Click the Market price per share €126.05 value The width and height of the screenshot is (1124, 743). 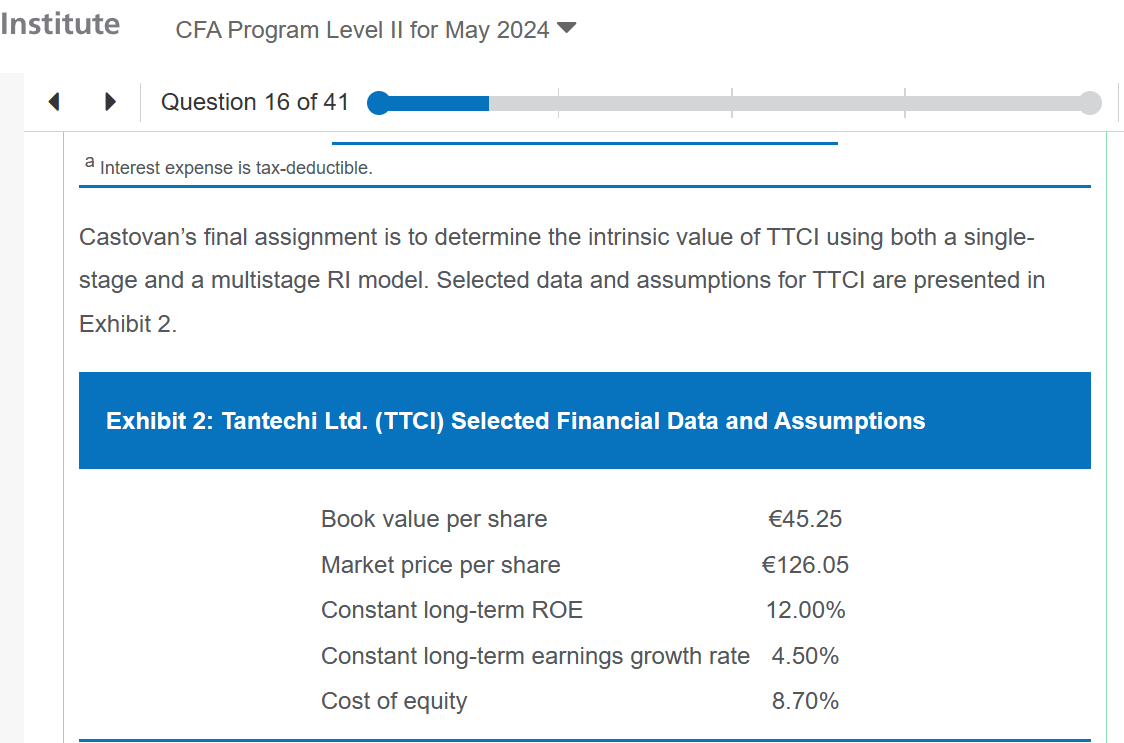805,565
